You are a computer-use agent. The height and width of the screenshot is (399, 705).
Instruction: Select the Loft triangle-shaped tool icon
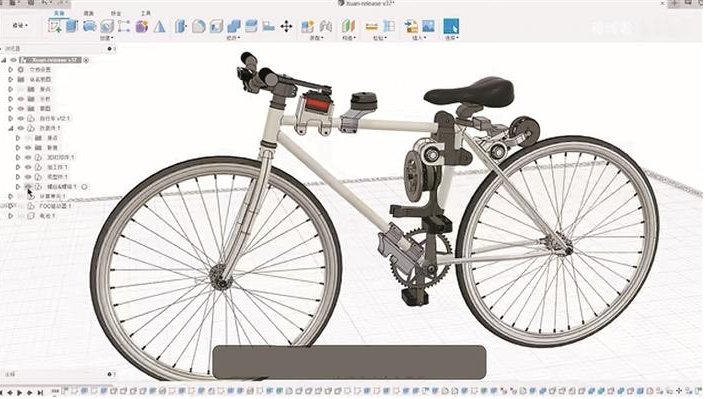(x=159, y=26)
